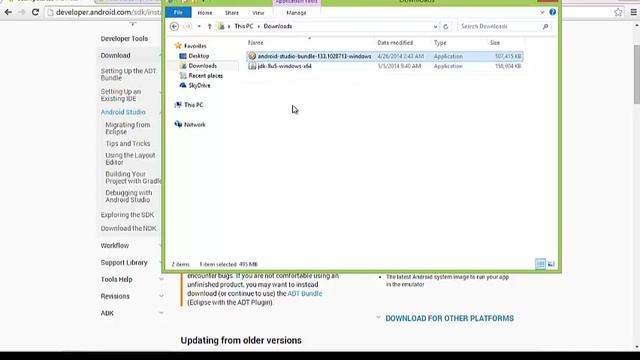
Task: Open Android Studio link in web sidebar
Action: [x=123, y=112]
